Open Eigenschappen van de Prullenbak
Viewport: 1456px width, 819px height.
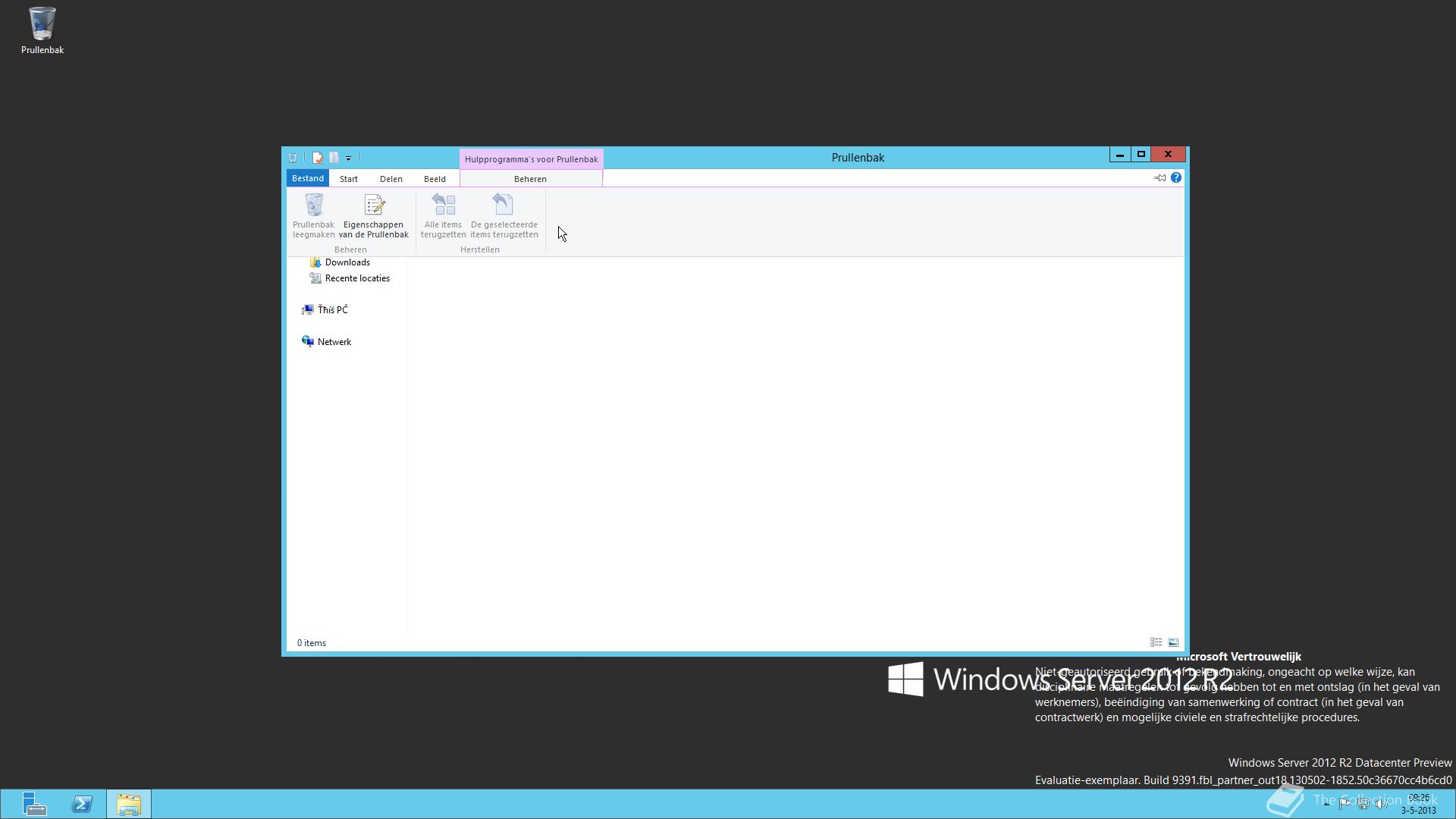(374, 216)
